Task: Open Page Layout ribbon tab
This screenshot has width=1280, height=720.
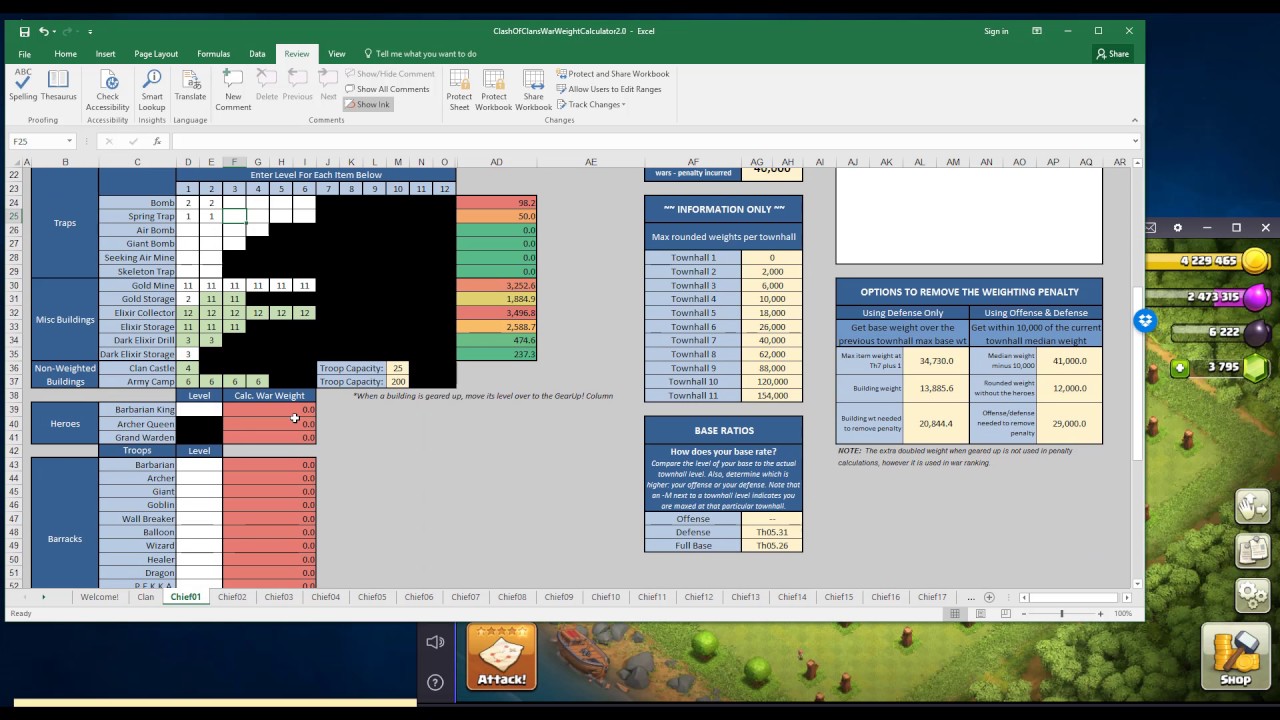Action: (x=156, y=54)
